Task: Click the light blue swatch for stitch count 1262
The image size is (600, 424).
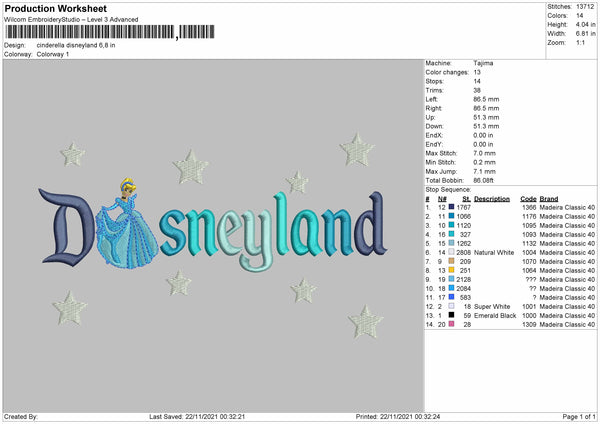Action: click(452, 243)
